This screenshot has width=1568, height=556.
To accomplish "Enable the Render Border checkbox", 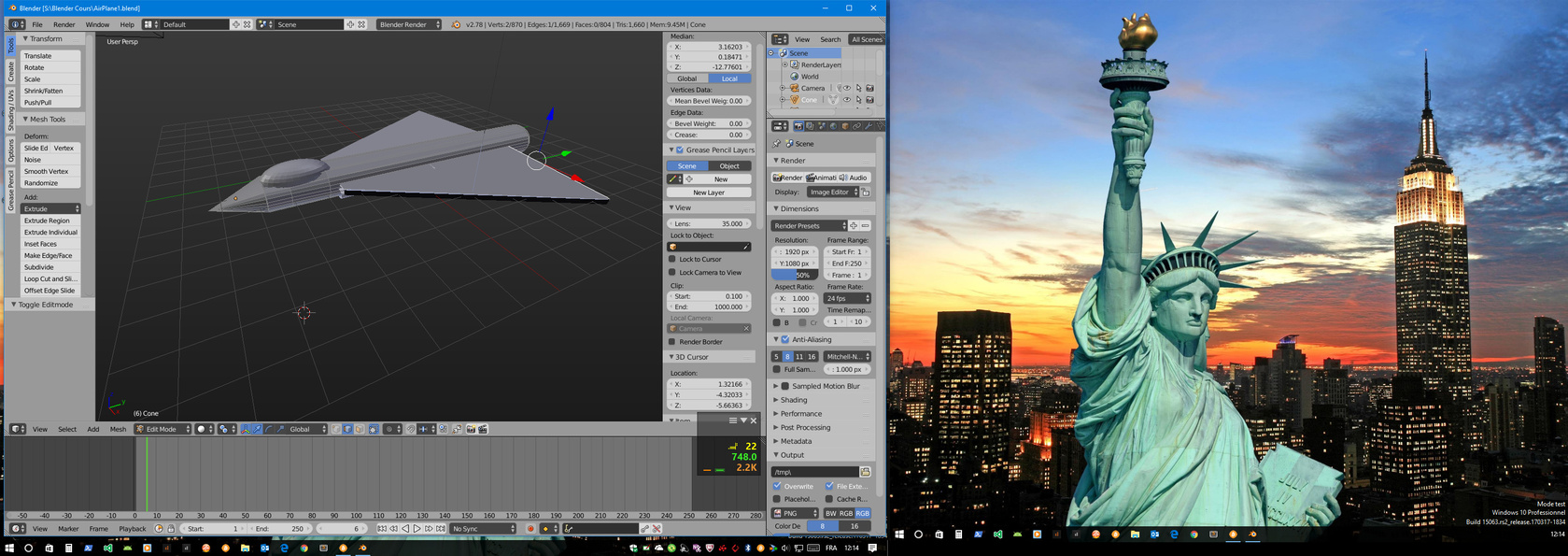I will (x=672, y=342).
